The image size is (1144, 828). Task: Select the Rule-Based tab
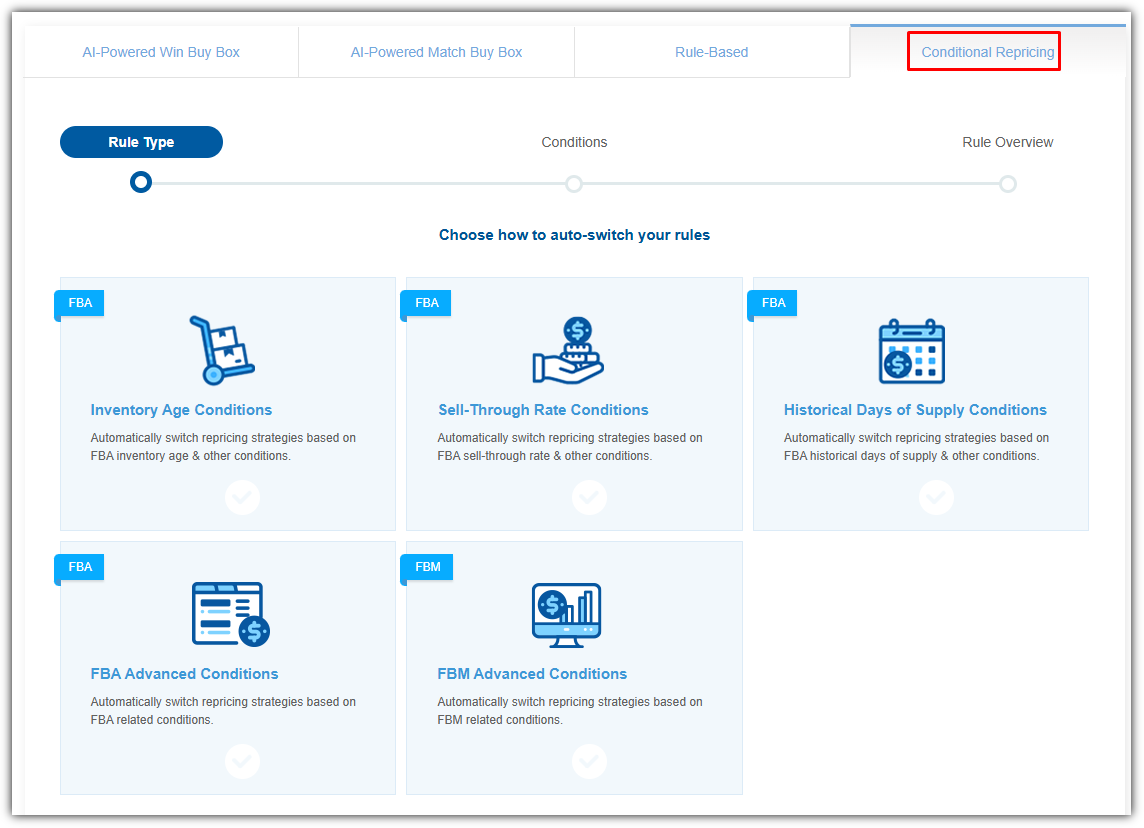[711, 52]
